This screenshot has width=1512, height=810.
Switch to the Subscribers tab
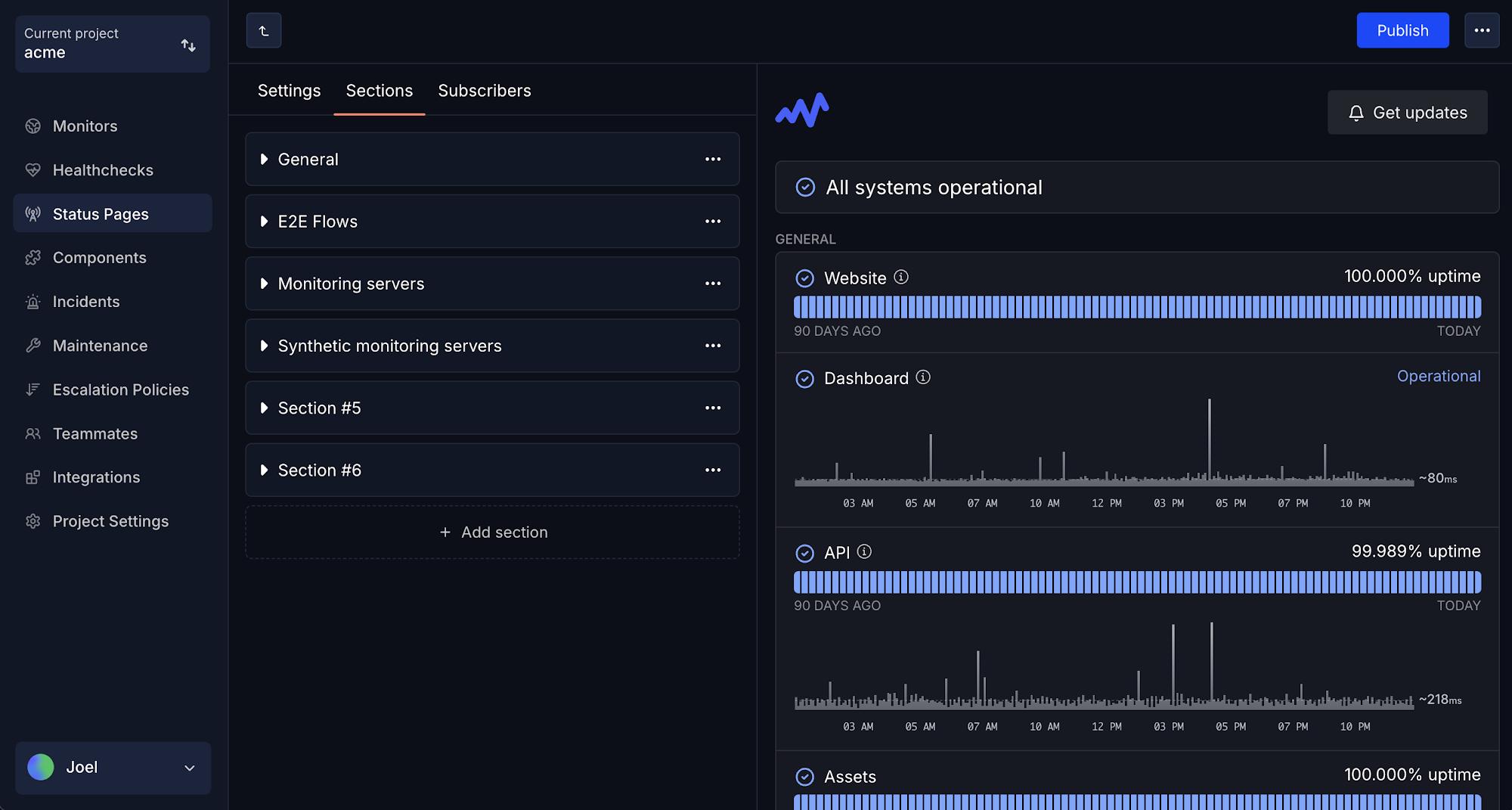(484, 91)
